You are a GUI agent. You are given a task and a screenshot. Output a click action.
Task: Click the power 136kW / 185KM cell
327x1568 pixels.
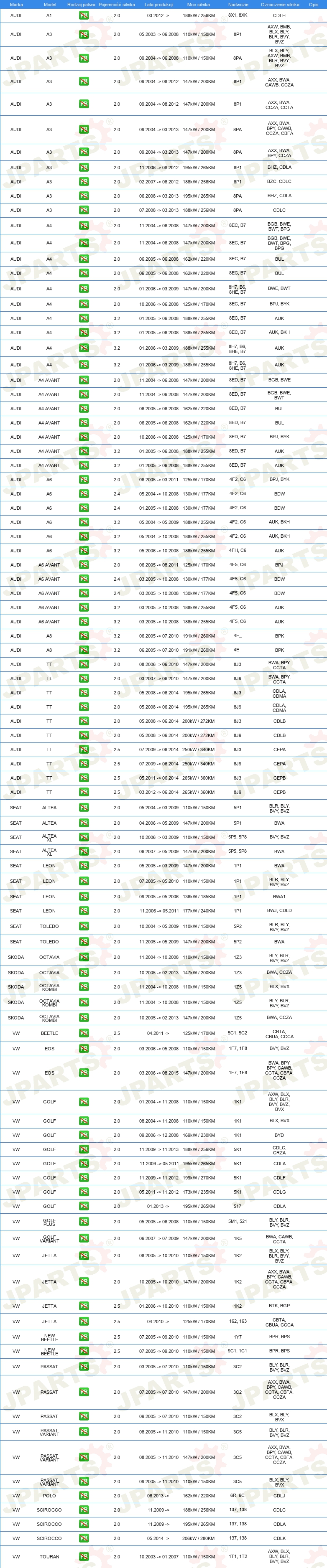point(199,897)
